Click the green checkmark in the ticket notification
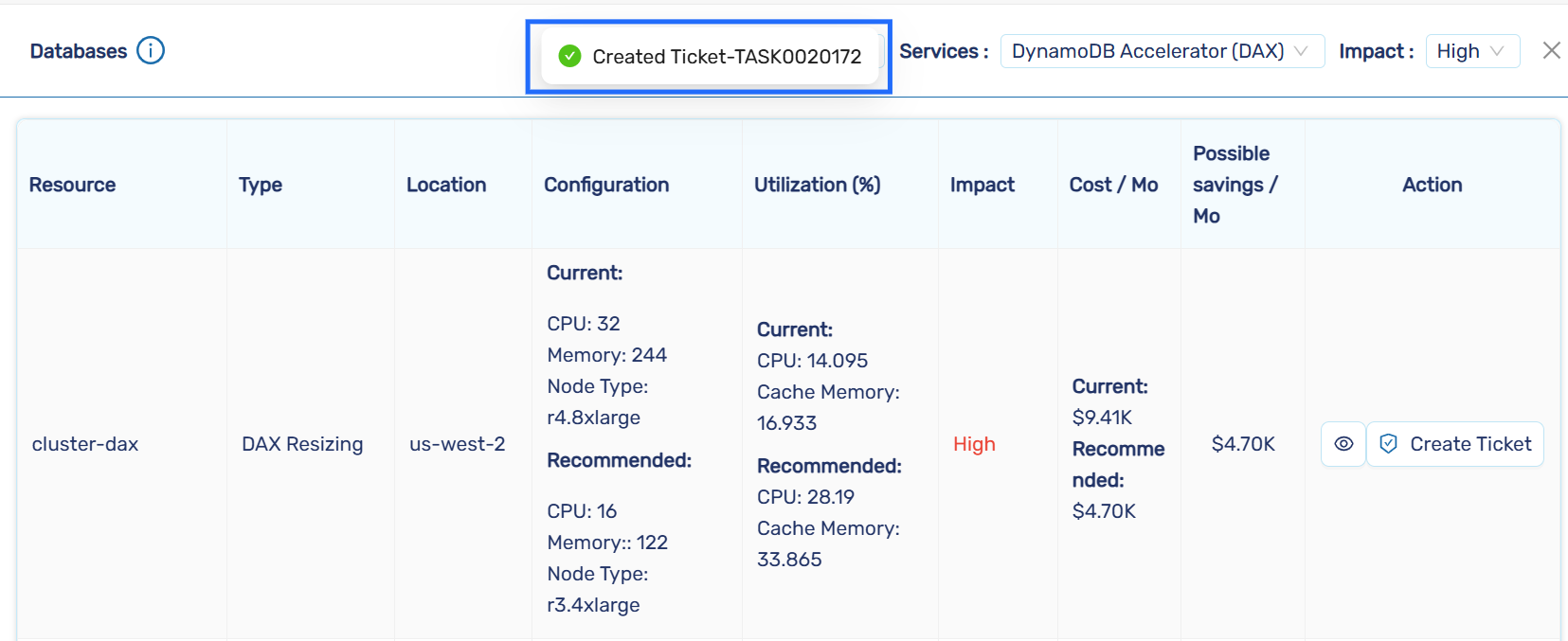1568x641 pixels. [x=569, y=57]
